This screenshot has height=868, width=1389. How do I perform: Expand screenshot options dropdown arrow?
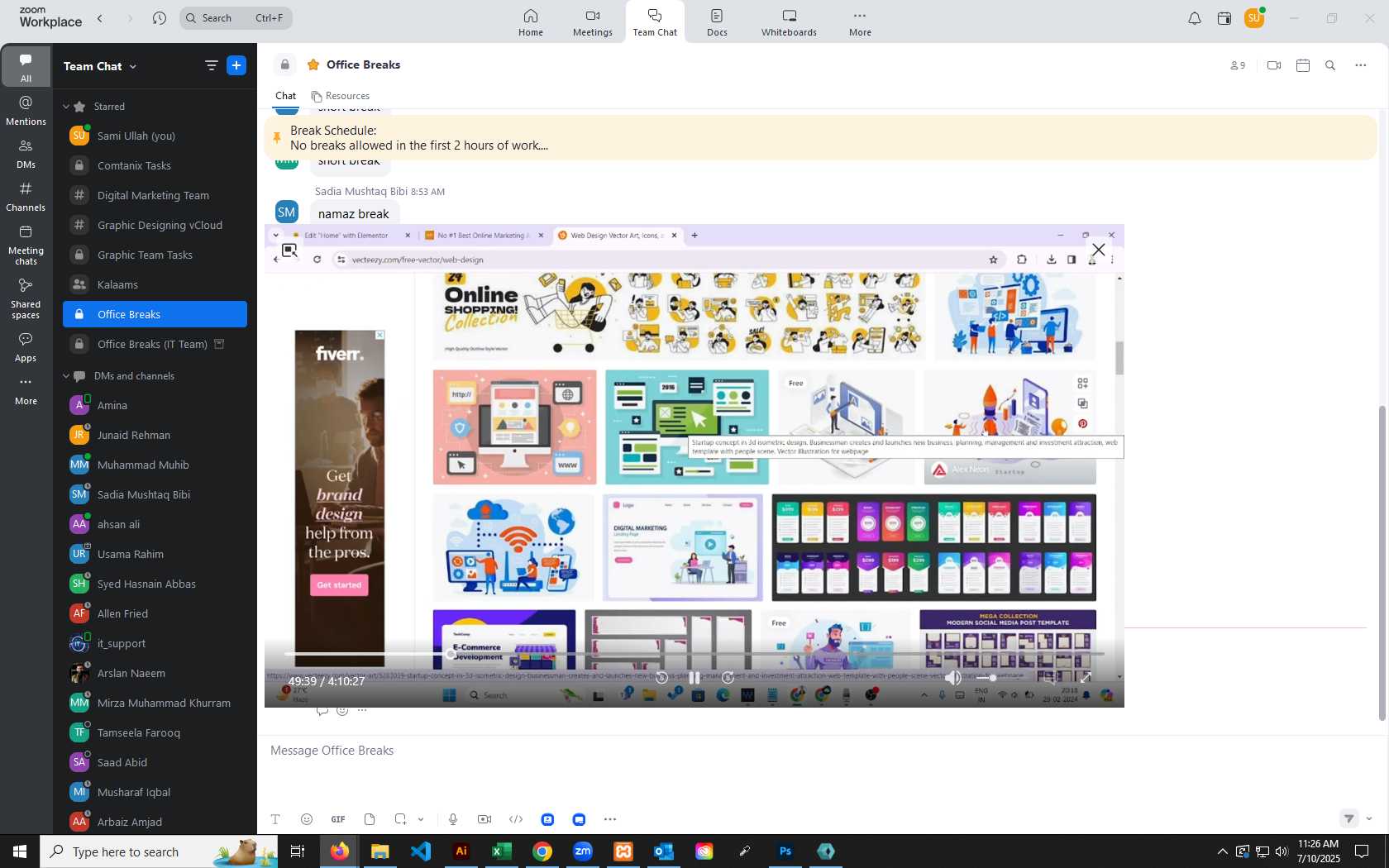(x=421, y=819)
